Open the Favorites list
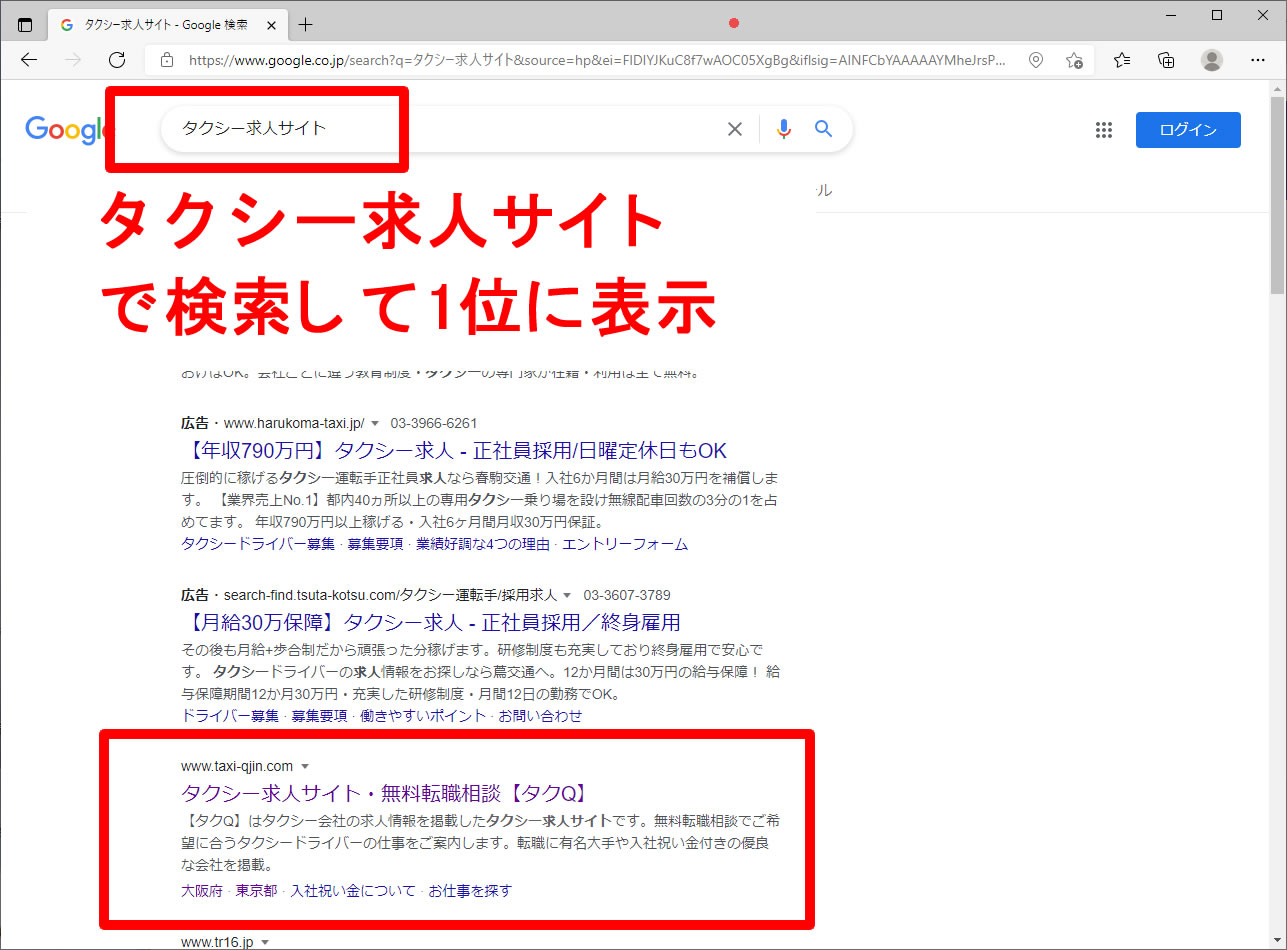Viewport: 1287px width, 950px height. [x=1122, y=60]
